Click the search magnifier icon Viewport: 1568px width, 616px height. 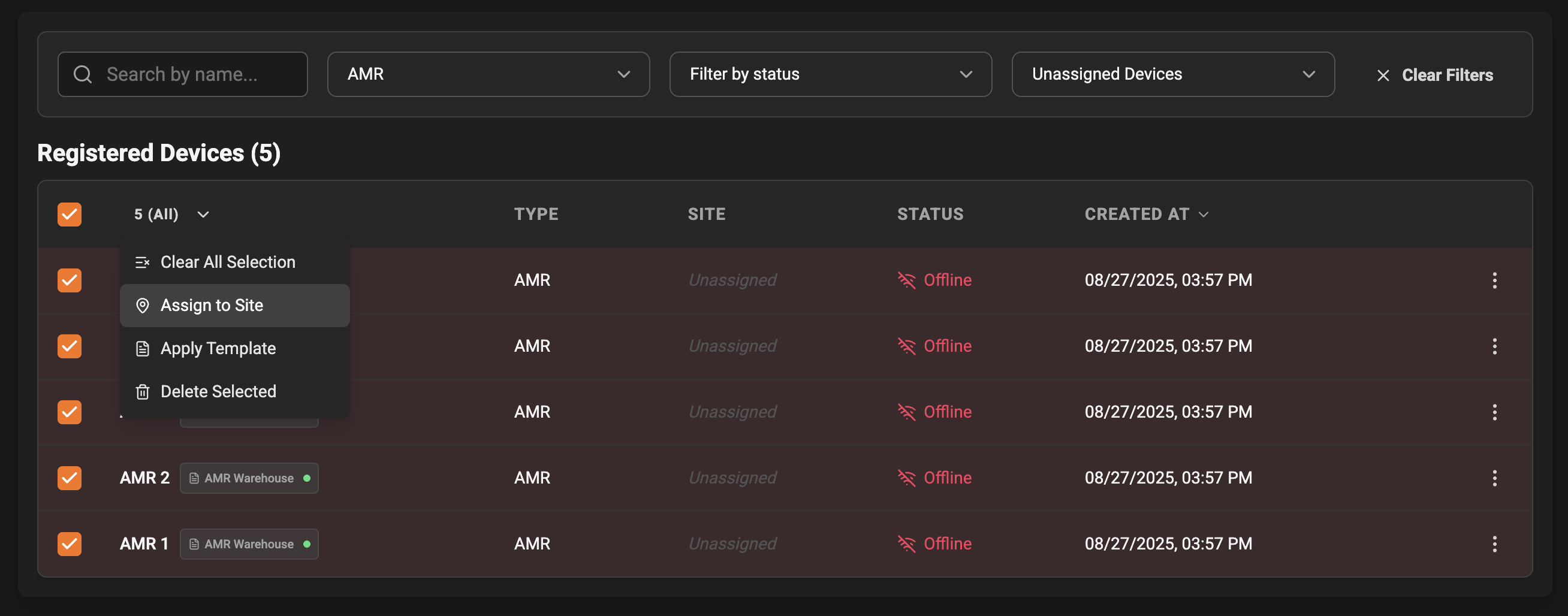[x=83, y=74]
